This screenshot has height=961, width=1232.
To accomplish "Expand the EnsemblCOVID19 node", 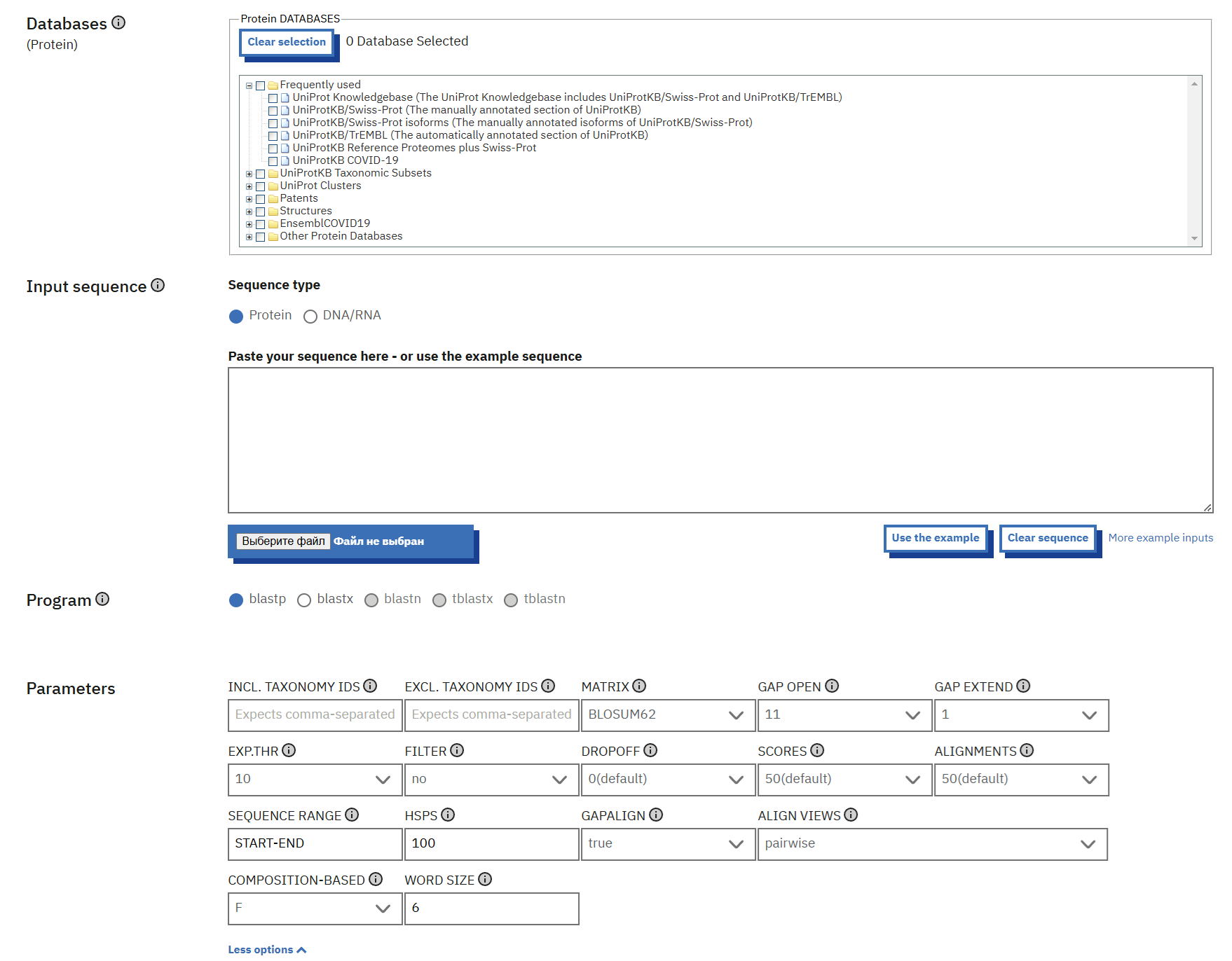I will coord(249,224).
